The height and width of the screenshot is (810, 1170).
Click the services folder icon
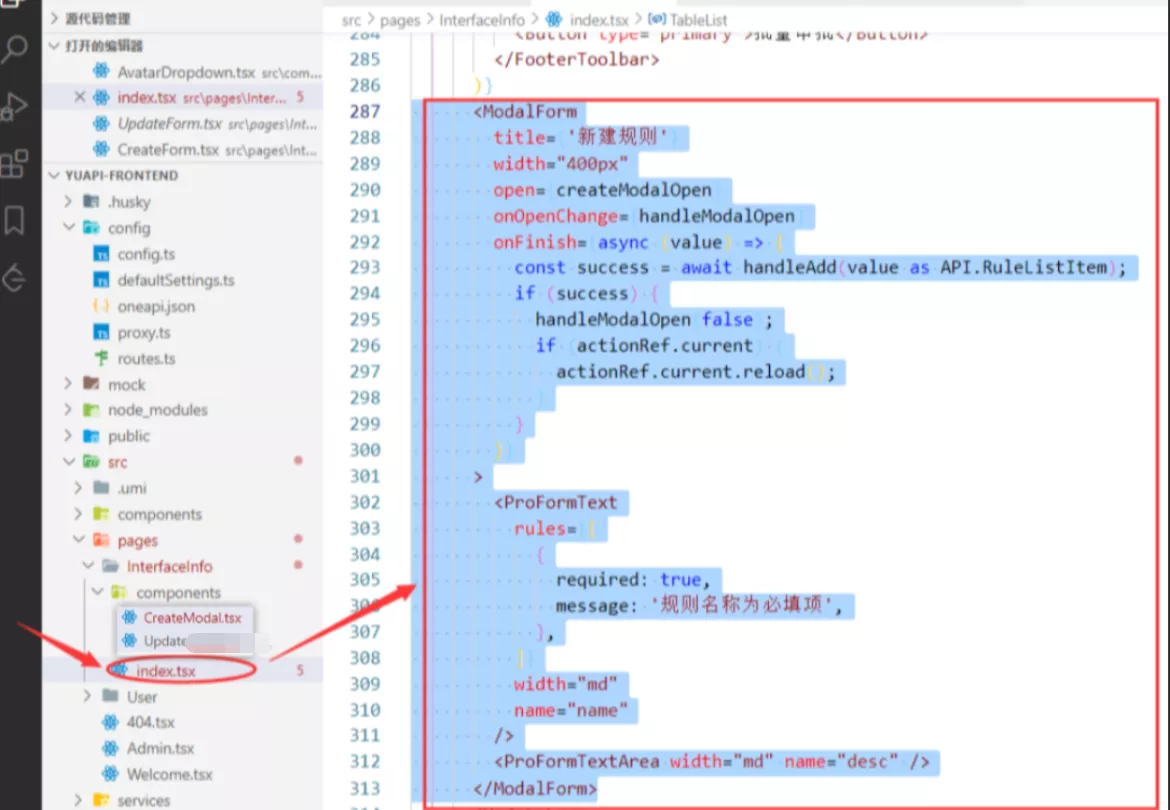tap(101, 800)
